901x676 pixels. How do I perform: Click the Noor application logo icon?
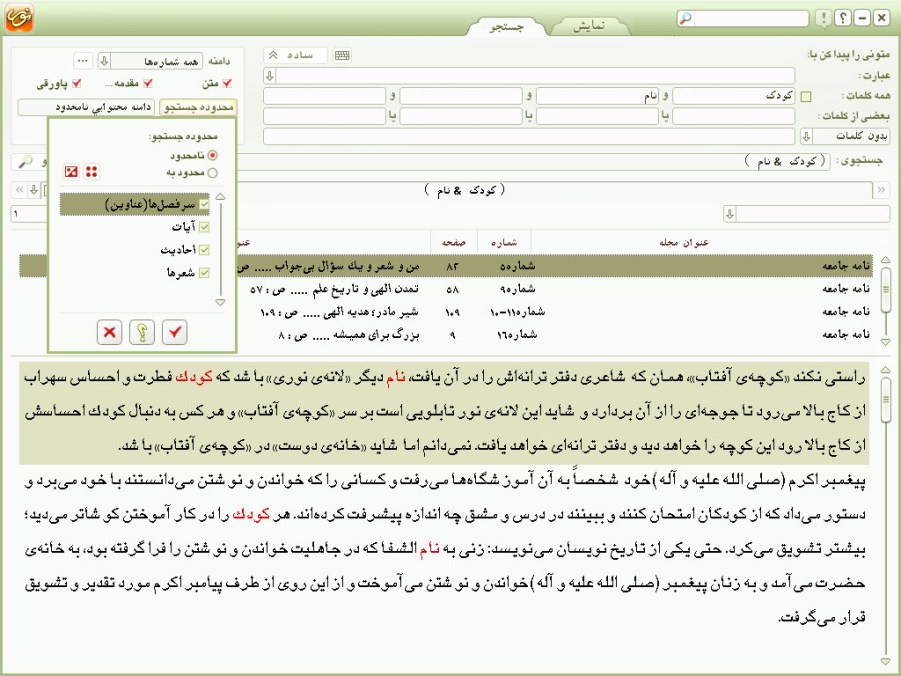20,17
